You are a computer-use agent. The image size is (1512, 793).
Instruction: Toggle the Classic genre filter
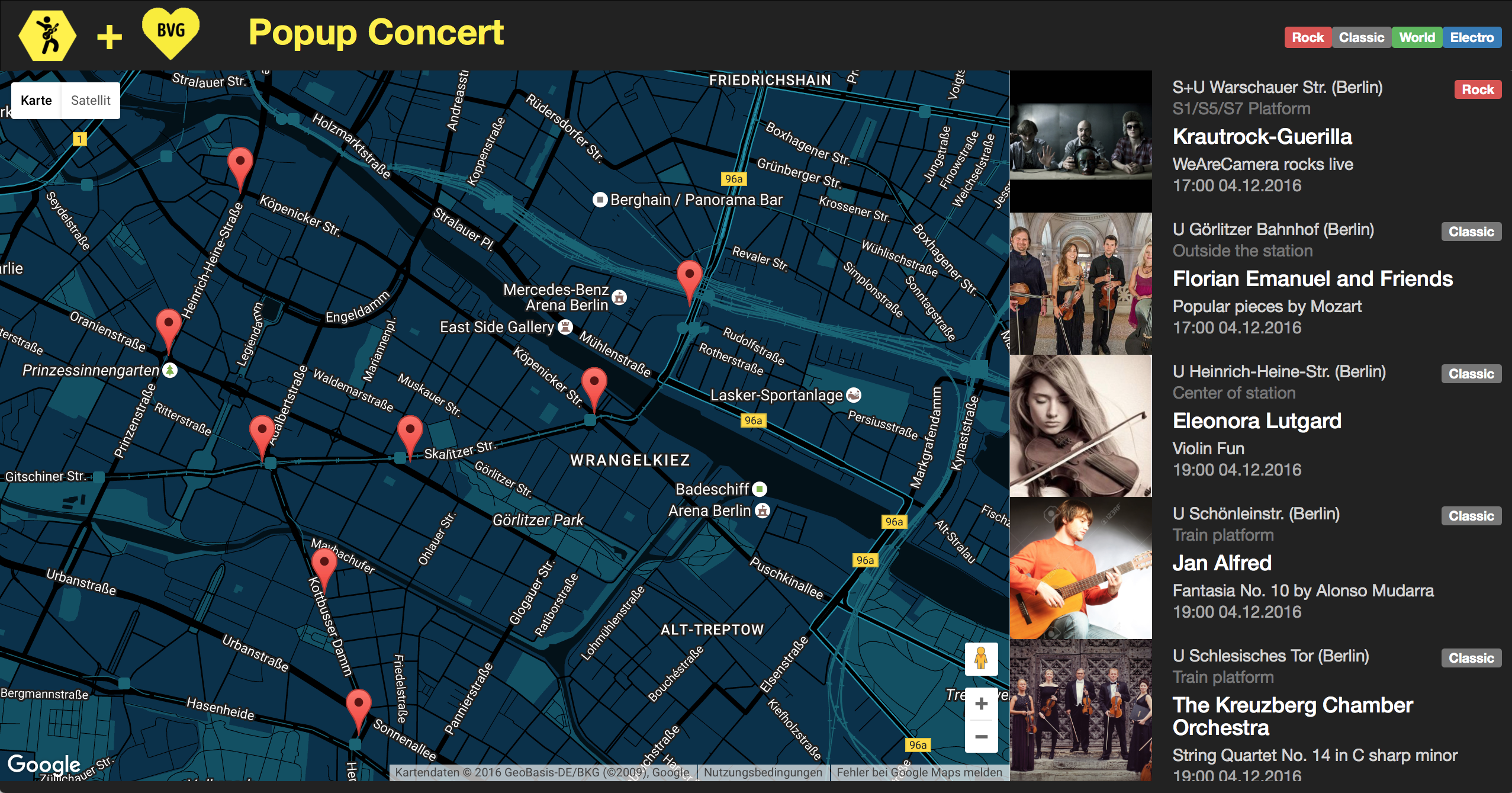tap(1361, 37)
